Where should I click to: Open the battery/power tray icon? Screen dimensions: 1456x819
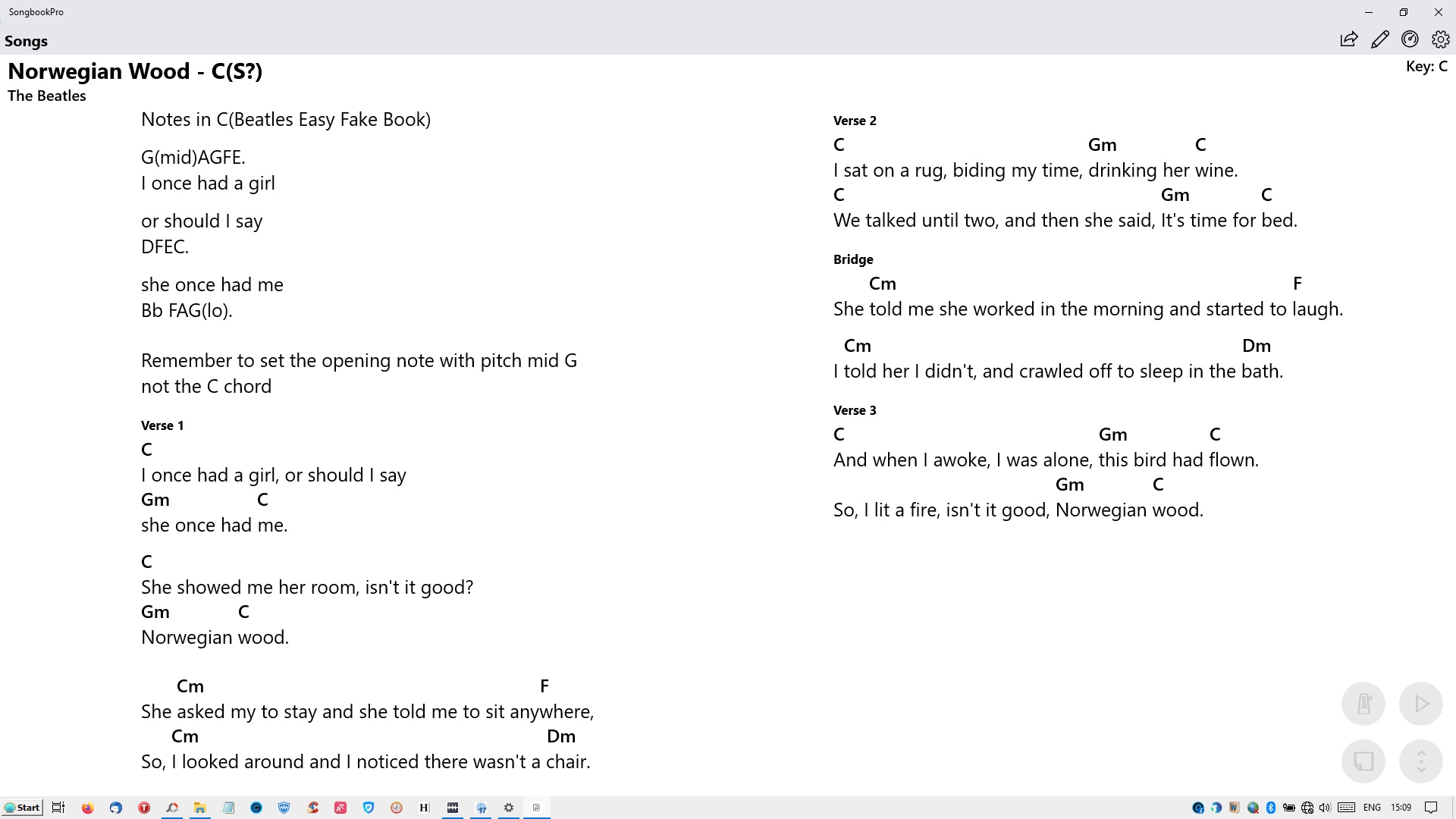(x=1289, y=808)
